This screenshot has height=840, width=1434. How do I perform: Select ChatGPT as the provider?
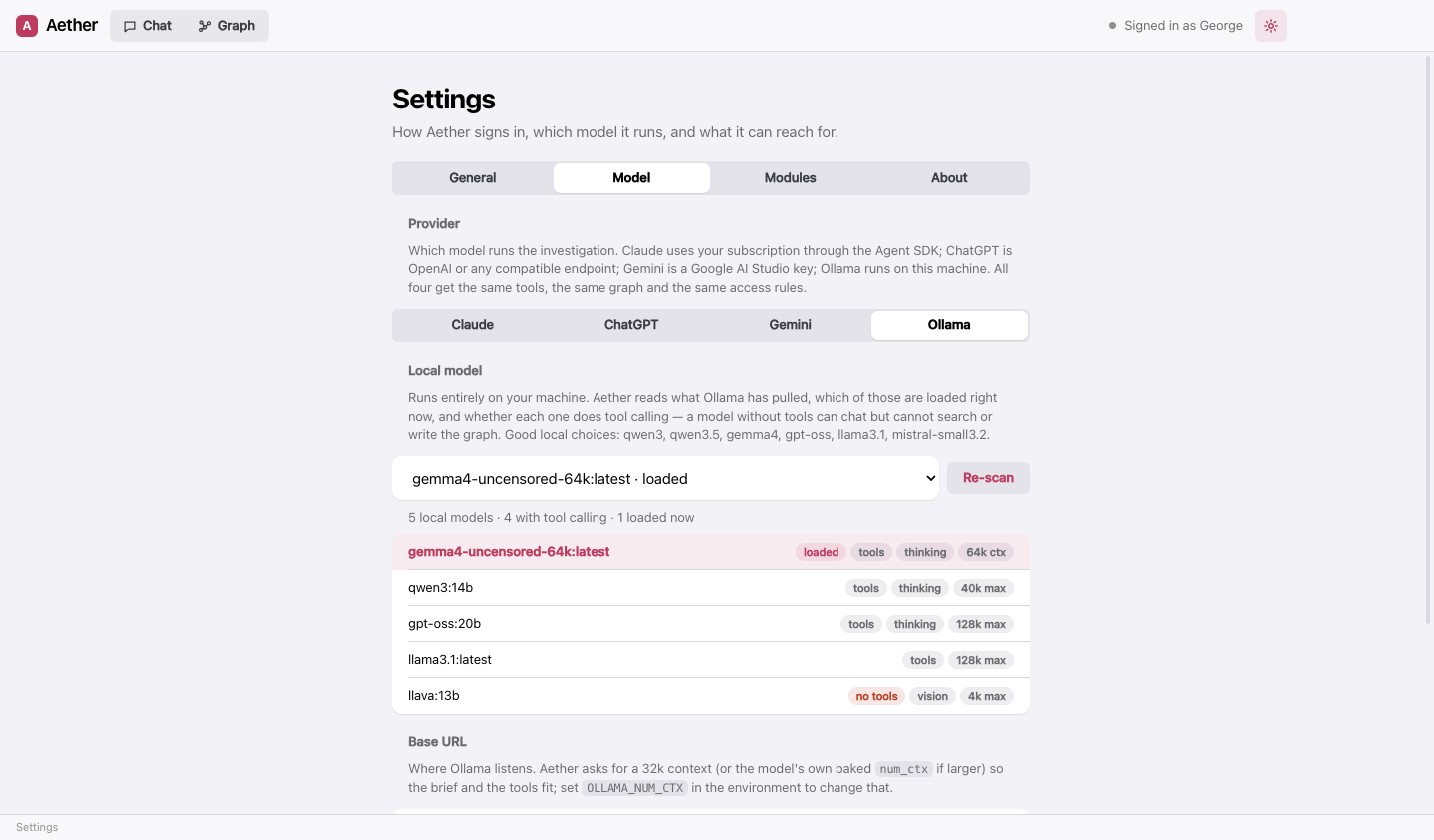631,325
